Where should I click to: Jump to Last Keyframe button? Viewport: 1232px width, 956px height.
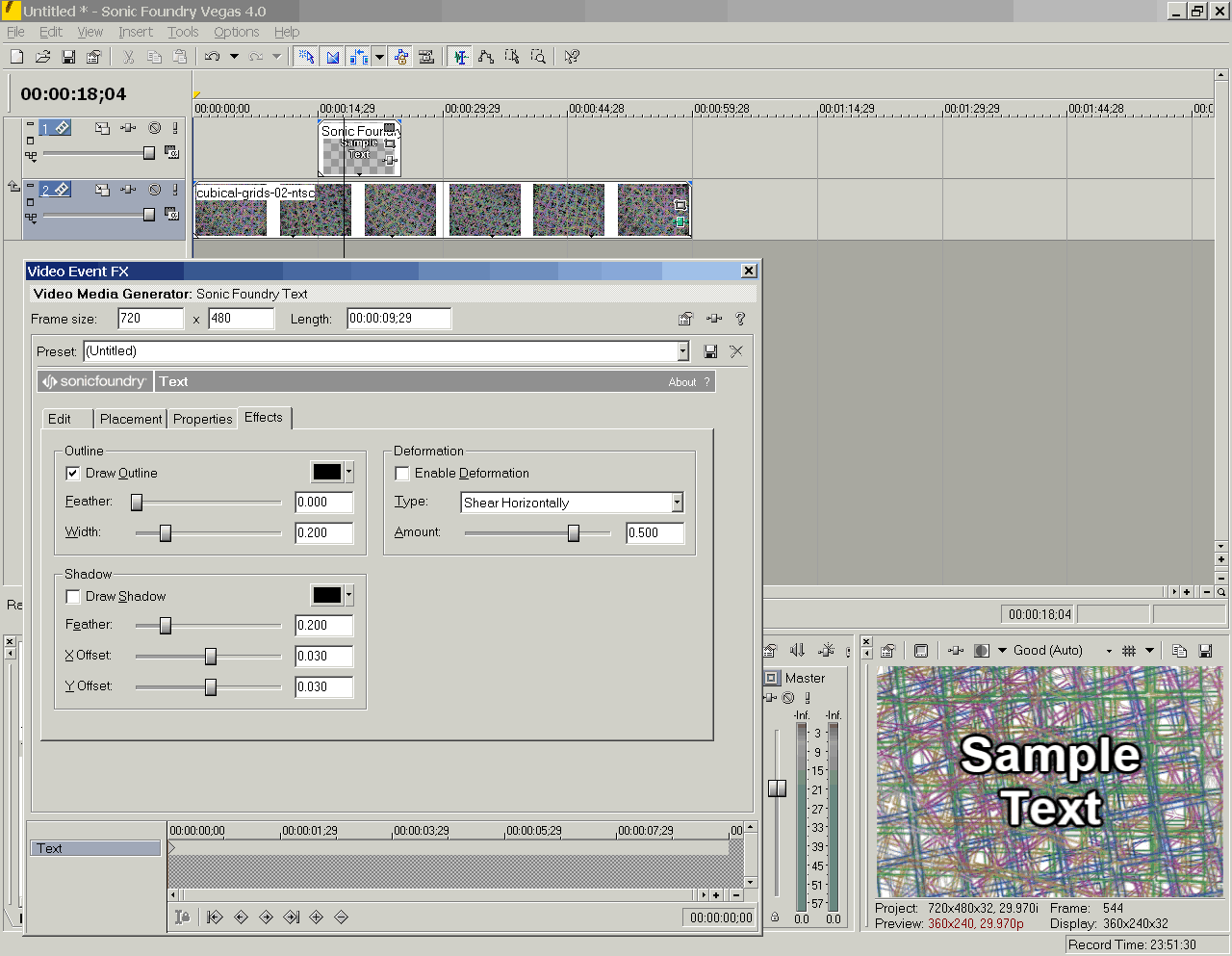pyautogui.click(x=292, y=917)
